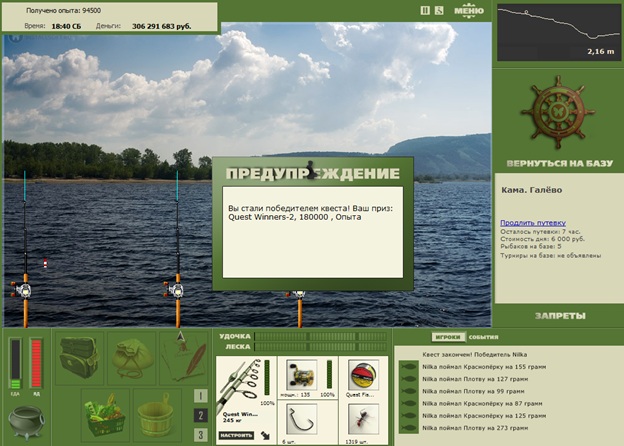
Task: Open the wooden bucket icon
Action: (157, 415)
